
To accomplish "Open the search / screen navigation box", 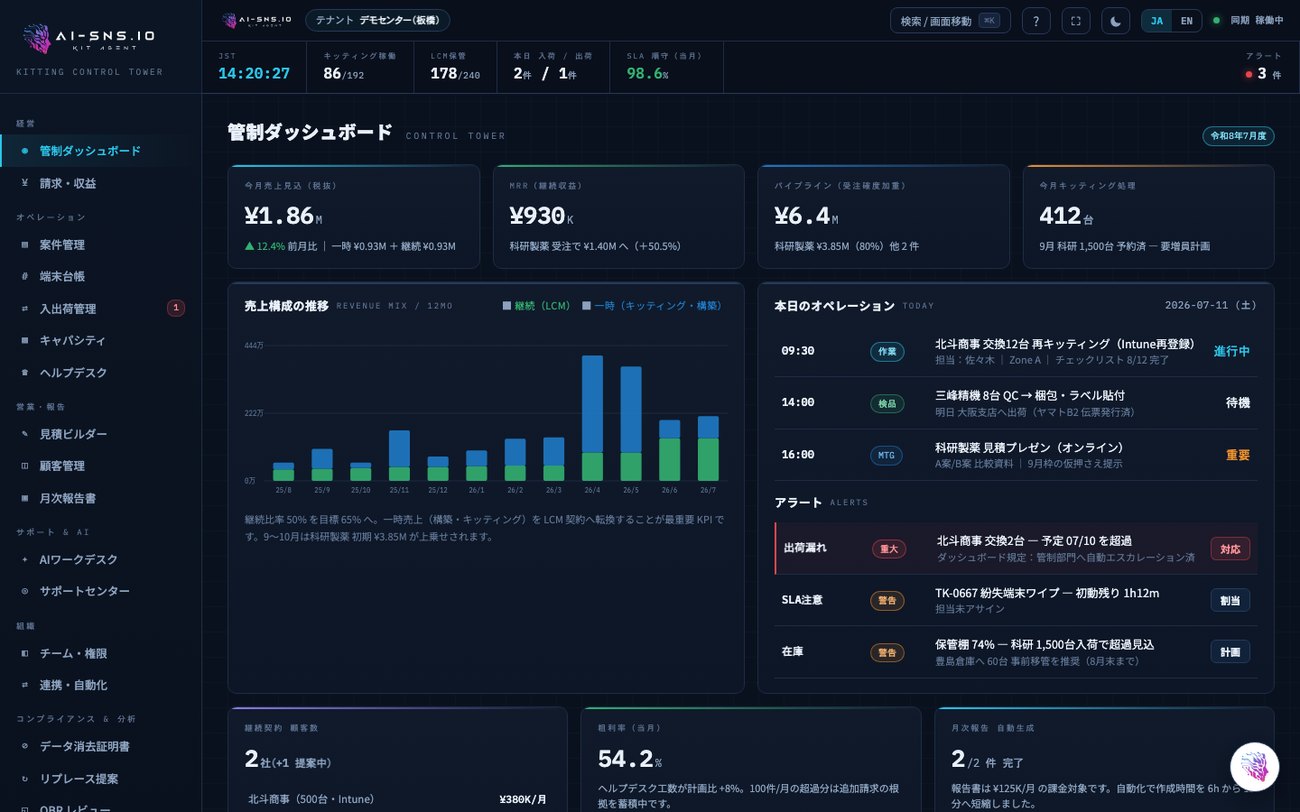I will point(950,20).
